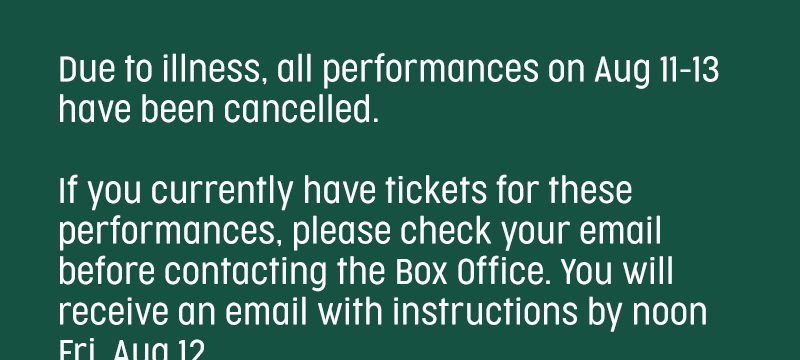
Task: Click the "Aug 11-13" date text
Action: click(x=657, y=72)
